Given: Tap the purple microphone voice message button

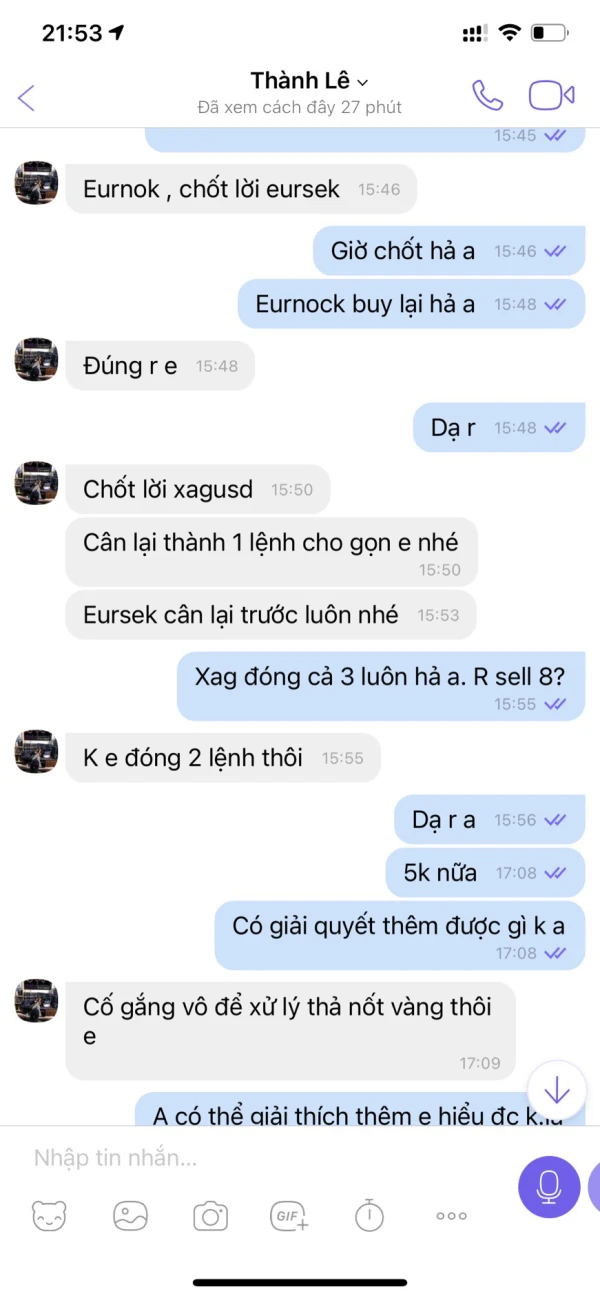Looking at the screenshot, I should [549, 1186].
